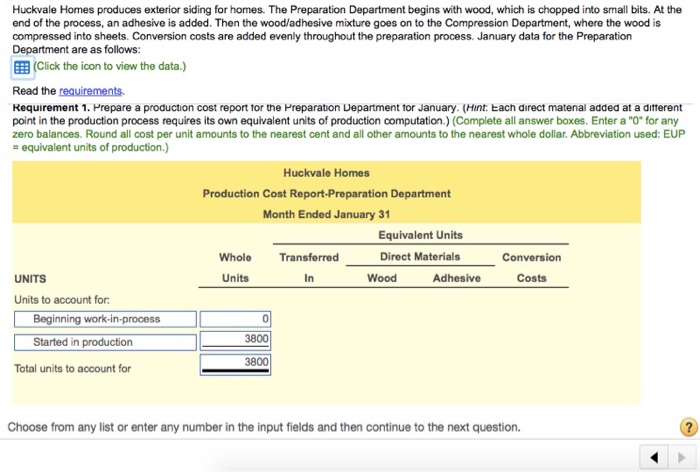Click the Equivalent Units heading
This screenshot has height=472, width=700.
click(421, 235)
